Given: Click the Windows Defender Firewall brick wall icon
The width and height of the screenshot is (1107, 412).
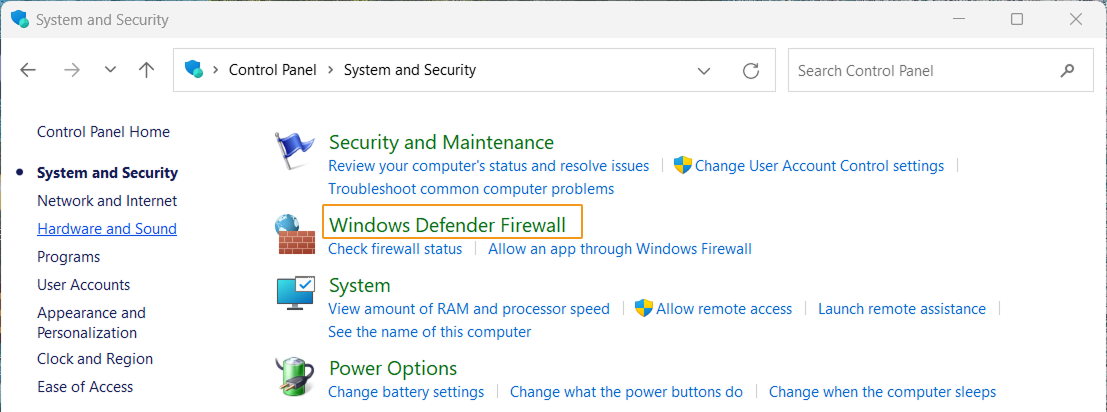Looking at the screenshot, I should click(x=294, y=235).
